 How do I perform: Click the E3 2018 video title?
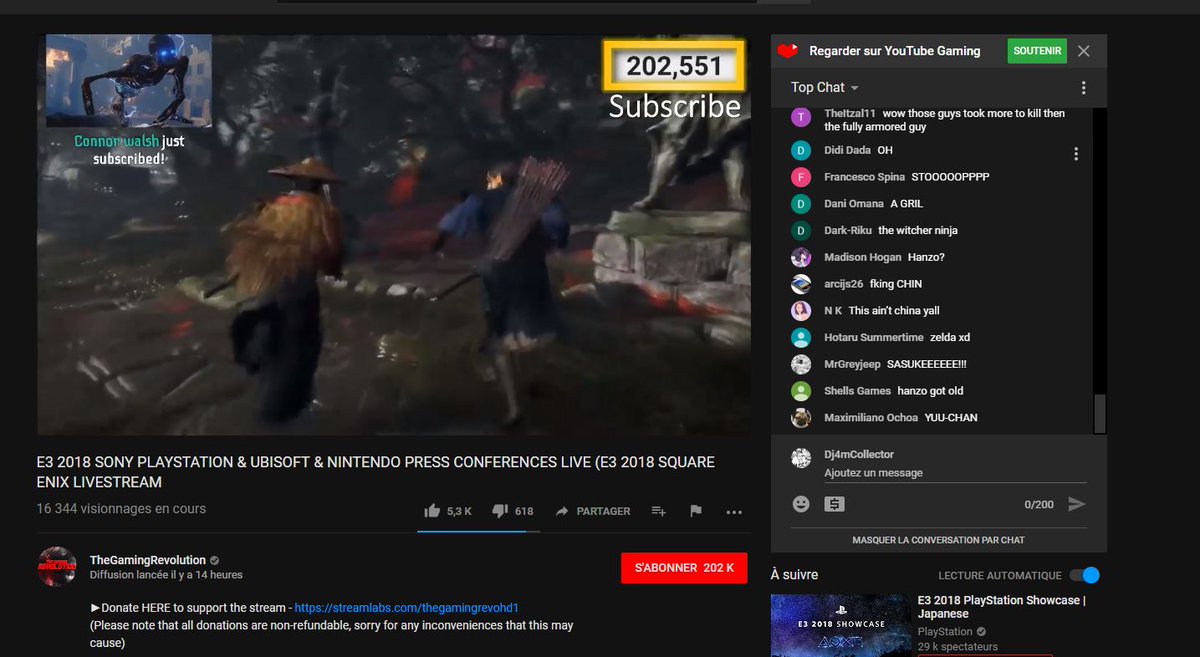point(376,472)
